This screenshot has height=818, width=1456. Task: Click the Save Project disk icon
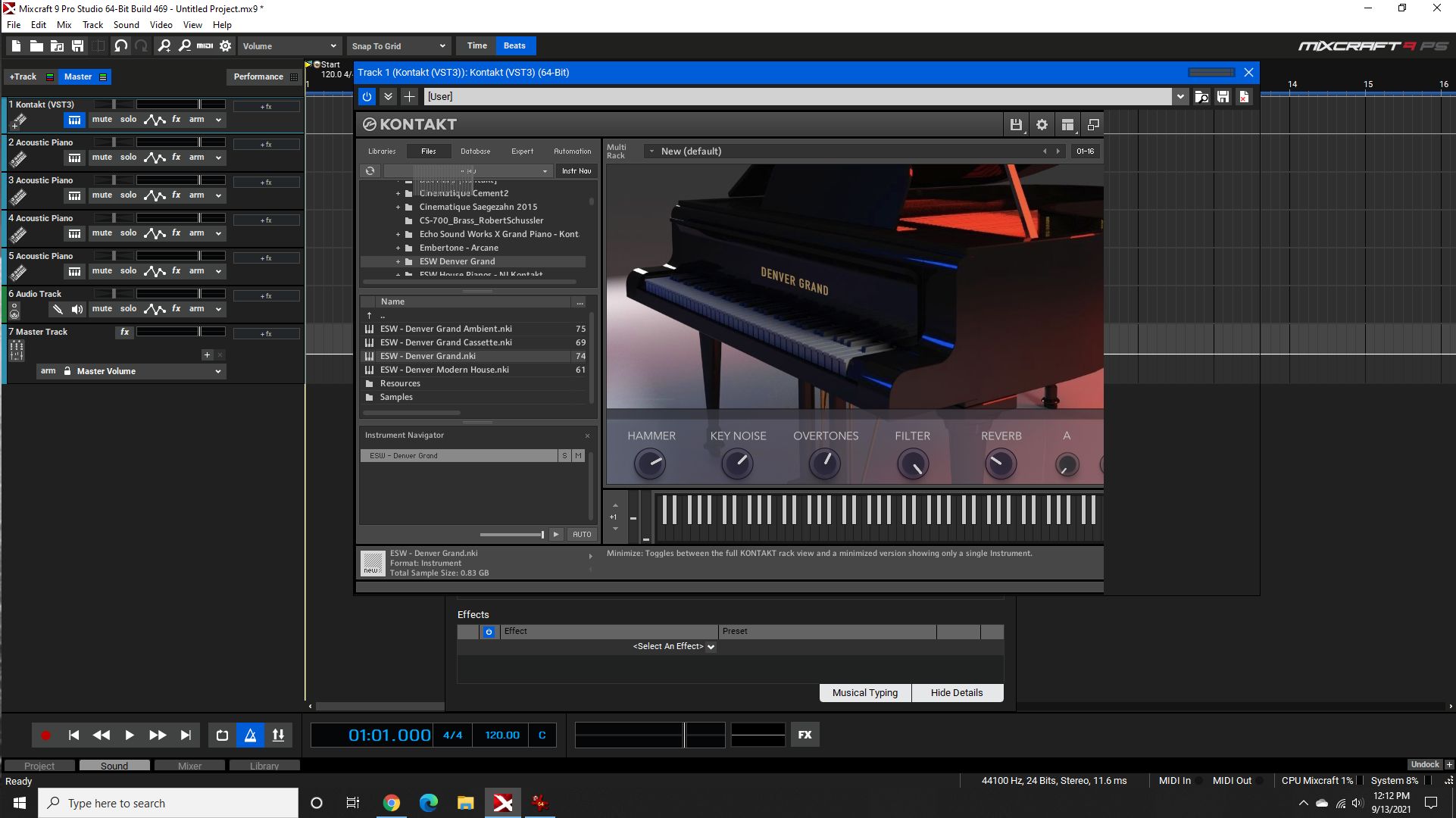(77, 46)
